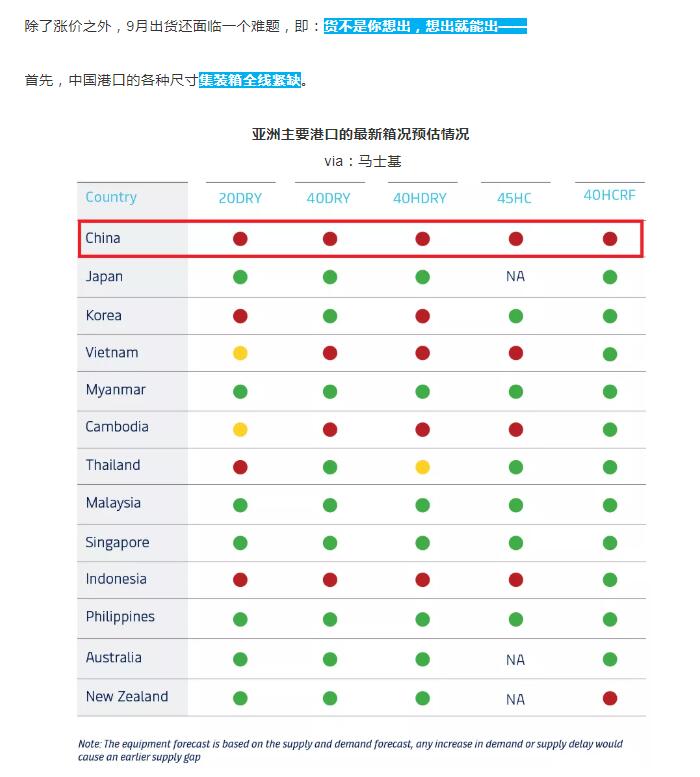Click Korea's red 40HDRY status dot
700x777 pixels.
(422, 316)
